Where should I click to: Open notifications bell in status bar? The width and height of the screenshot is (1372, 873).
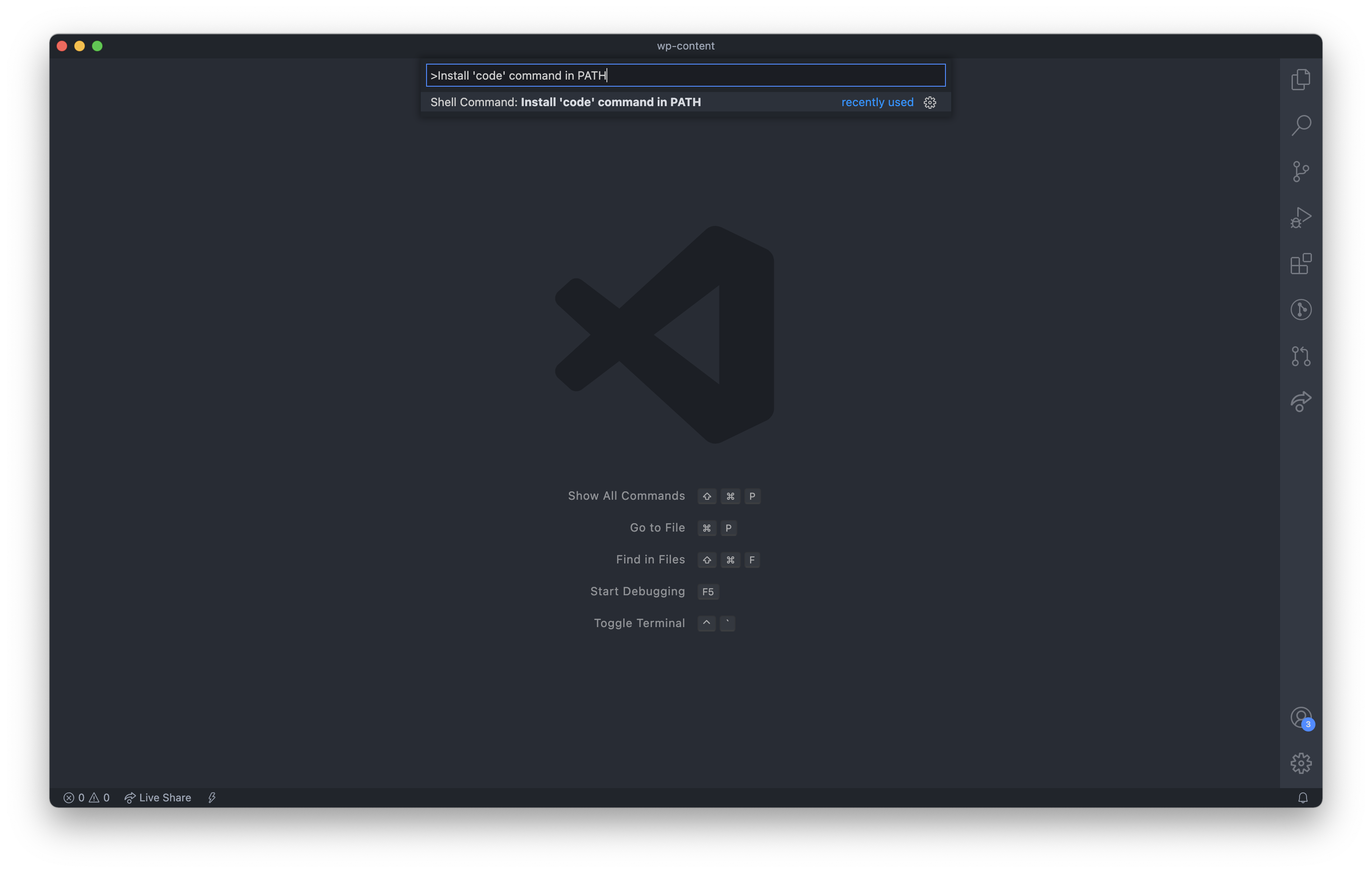1303,797
